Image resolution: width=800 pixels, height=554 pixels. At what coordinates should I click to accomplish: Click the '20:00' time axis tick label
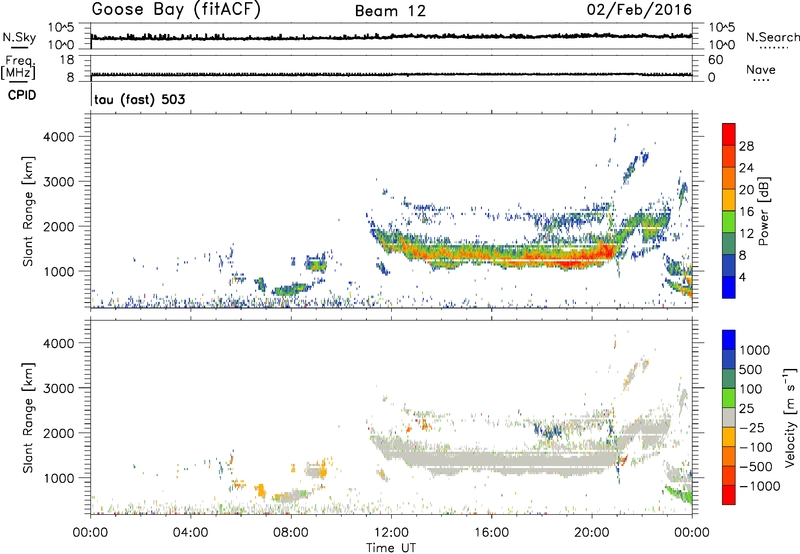pyautogui.click(x=592, y=533)
